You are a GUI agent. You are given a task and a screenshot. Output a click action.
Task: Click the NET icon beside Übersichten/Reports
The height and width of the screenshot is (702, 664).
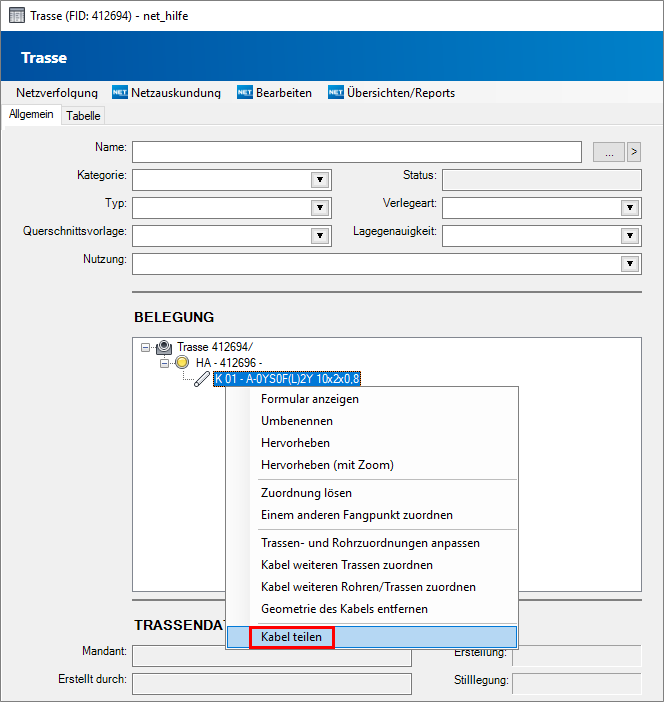point(336,93)
